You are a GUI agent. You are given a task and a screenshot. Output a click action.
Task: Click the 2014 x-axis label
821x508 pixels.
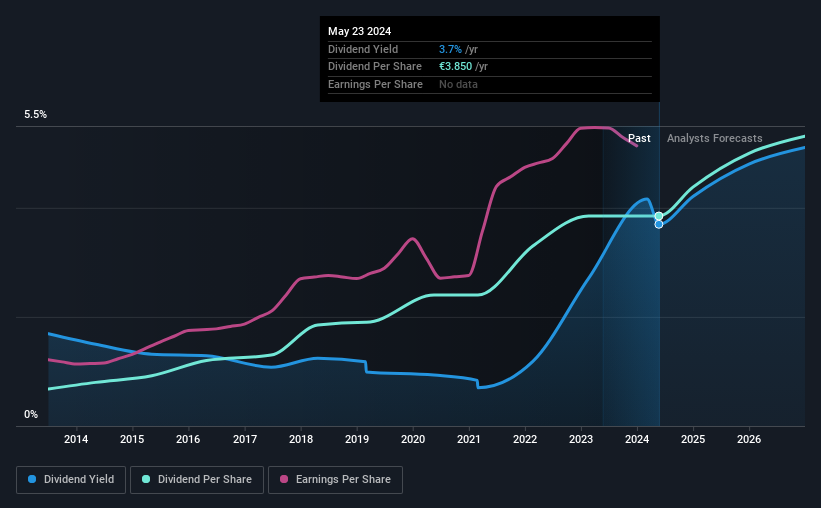[x=76, y=439]
